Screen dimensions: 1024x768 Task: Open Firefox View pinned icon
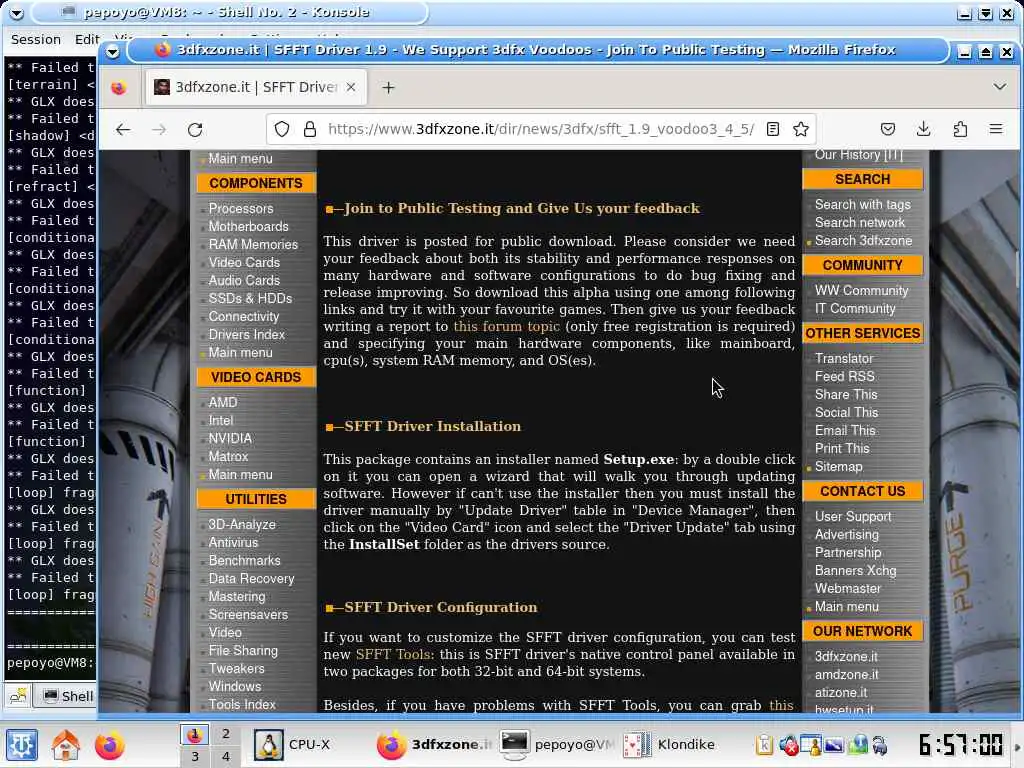(x=118, y=88)
